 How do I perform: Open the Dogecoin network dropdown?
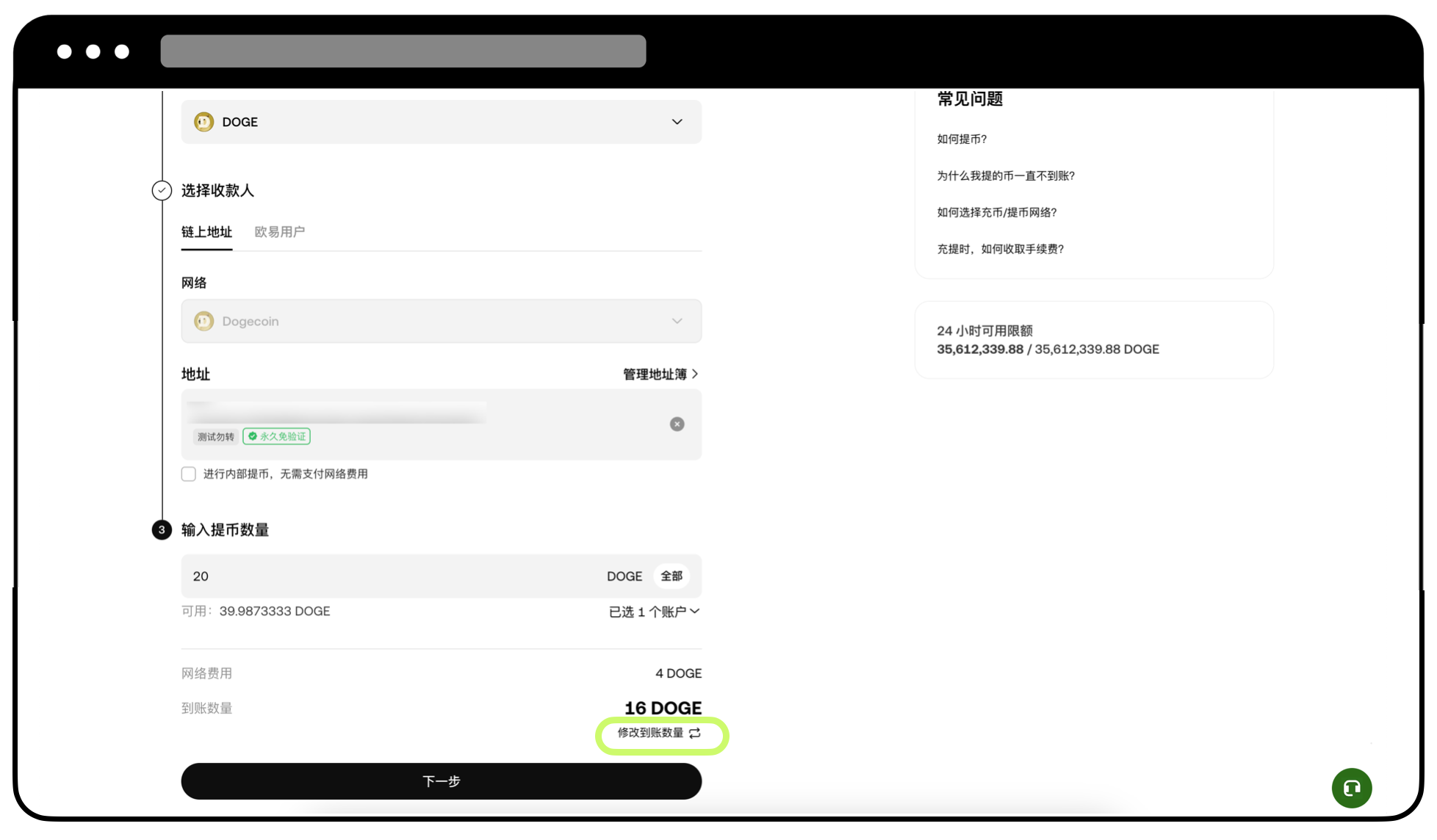pyautogui.click(x=677, y=321)
